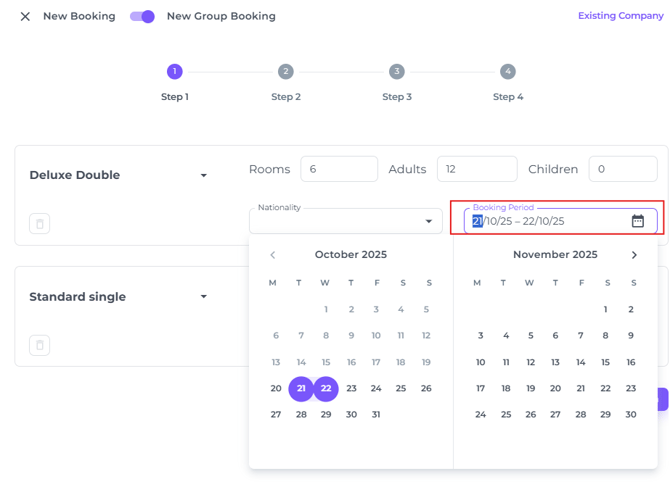Go to previous month in calendar
The height and width of the screenshot is (487, 670).
click(x=273, y=255)
